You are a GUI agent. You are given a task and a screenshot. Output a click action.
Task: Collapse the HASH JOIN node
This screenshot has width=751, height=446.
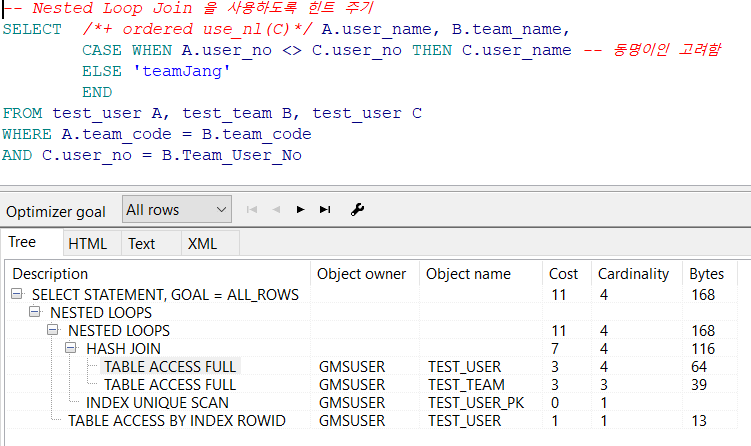click(70, 348)
